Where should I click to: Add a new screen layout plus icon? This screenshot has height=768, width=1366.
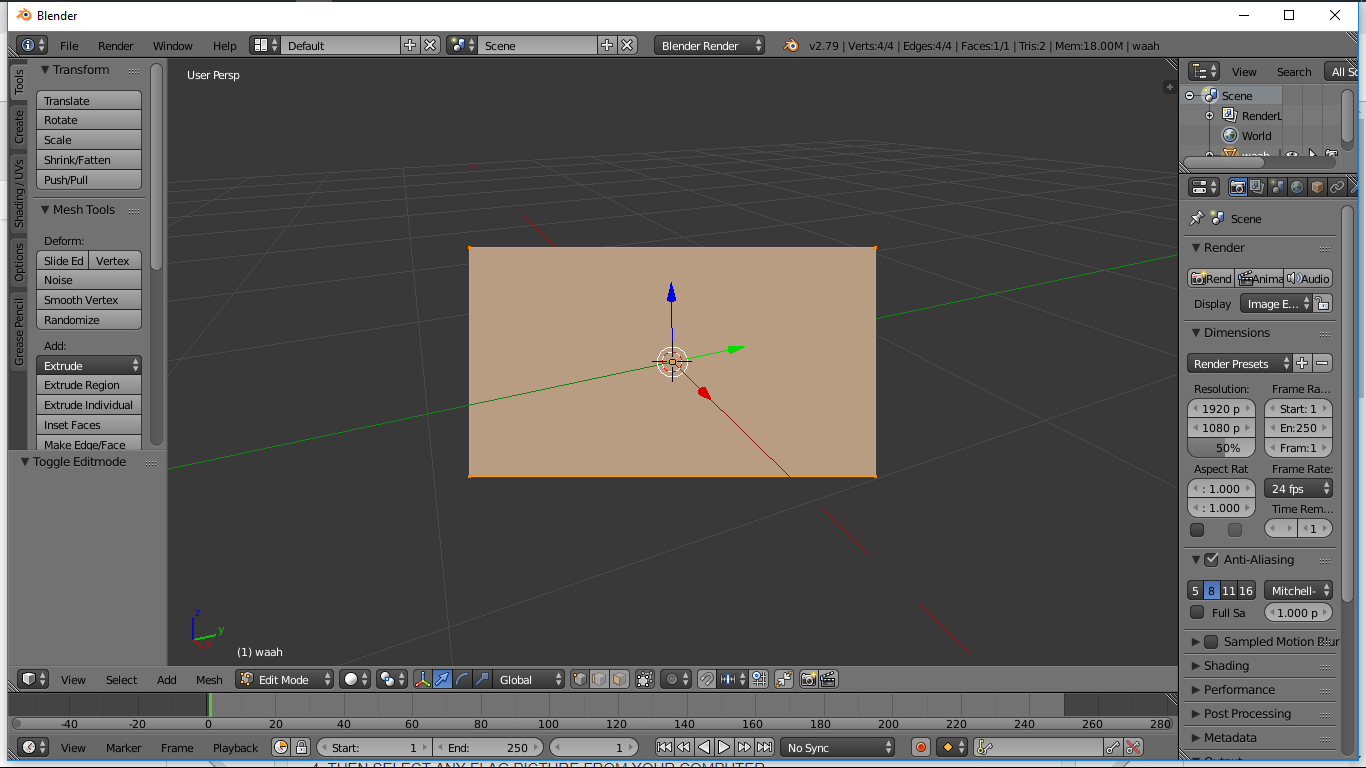pyautogui.click(x=410, y=45)
